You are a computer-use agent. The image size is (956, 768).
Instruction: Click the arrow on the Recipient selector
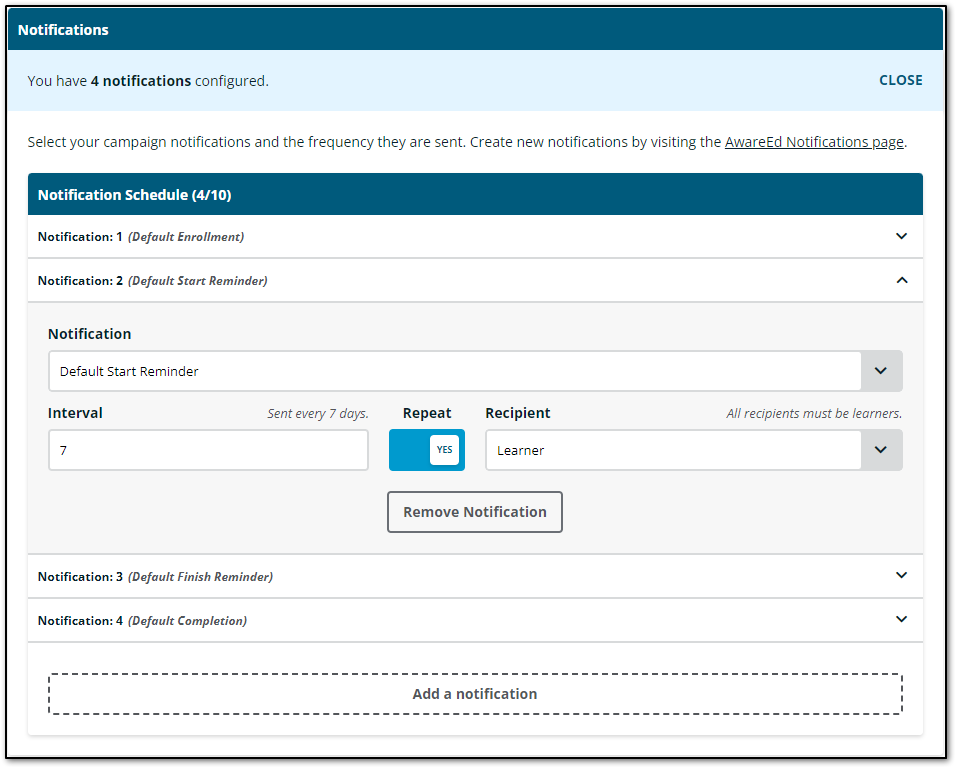click(881, 450)
